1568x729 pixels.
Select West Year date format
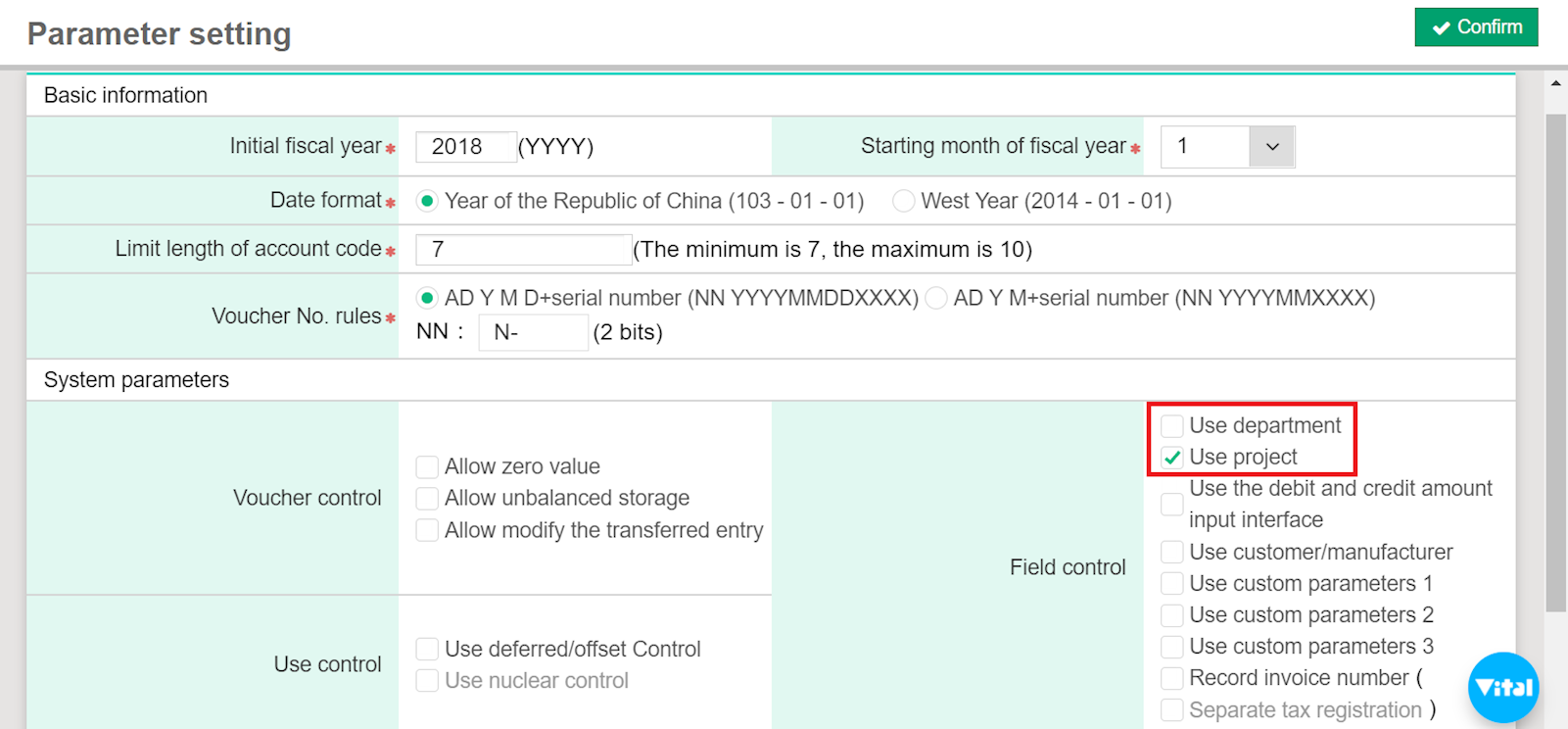coord(904,202)
